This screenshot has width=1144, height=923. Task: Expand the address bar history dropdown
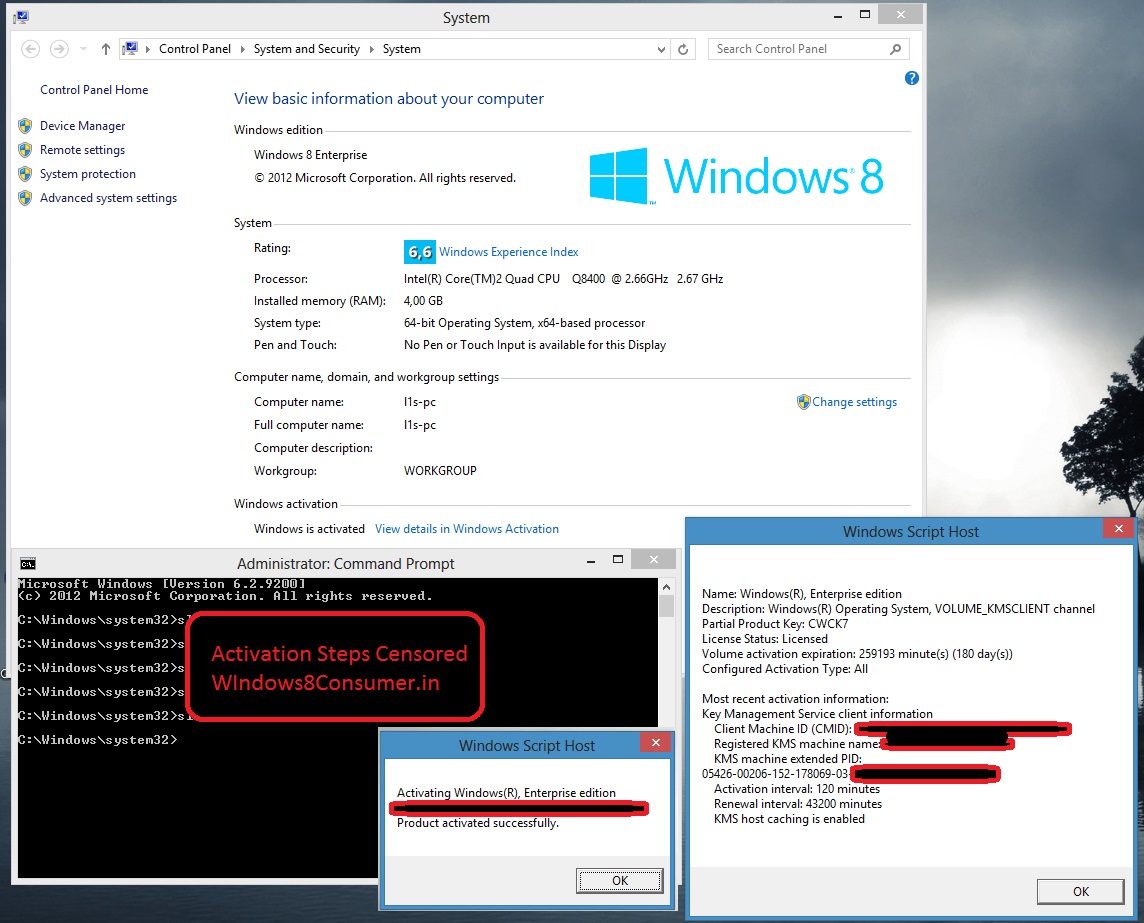[661, 49]
